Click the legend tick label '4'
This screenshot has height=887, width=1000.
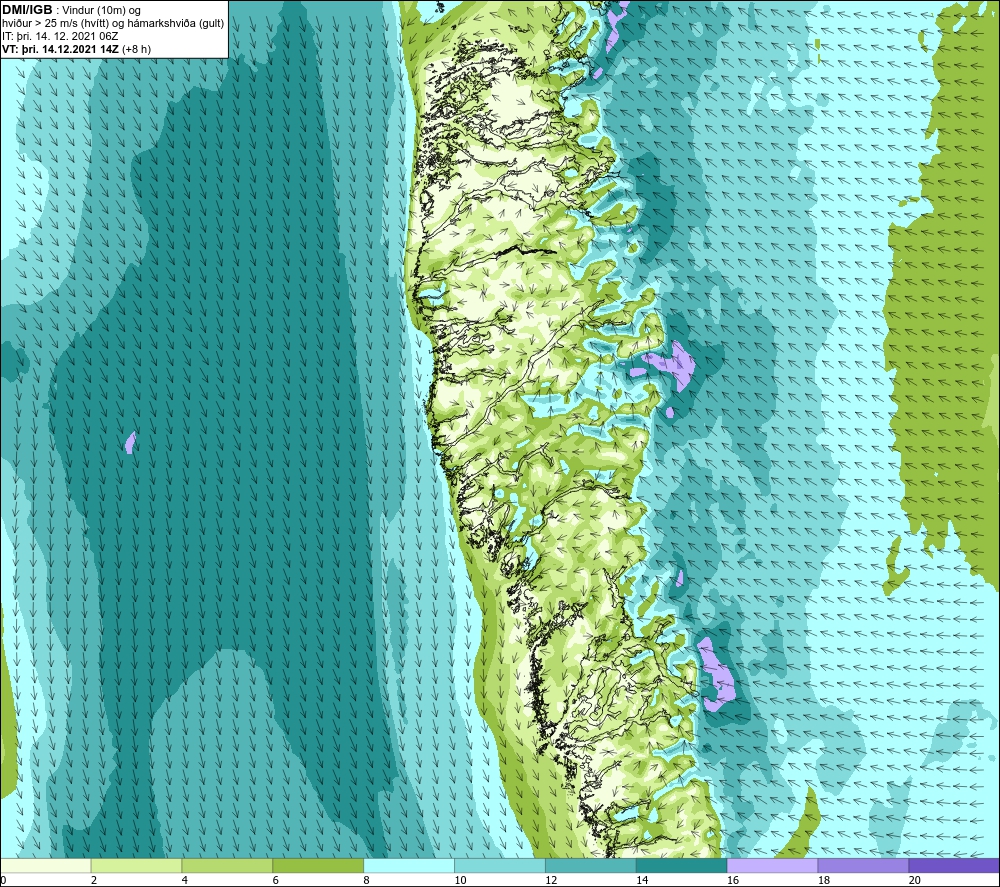coord(184,881)
